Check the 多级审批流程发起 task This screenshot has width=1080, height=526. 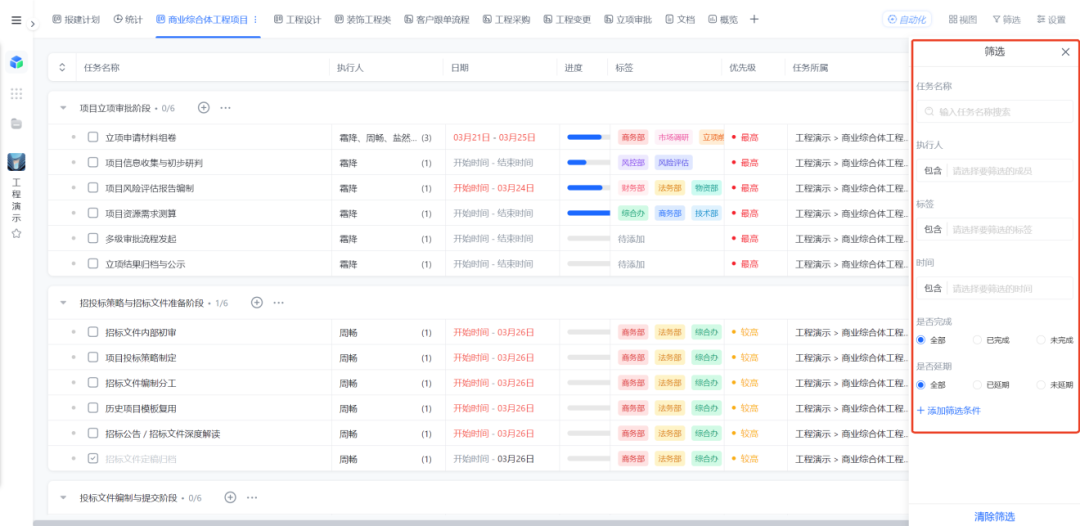pos(93,238)
